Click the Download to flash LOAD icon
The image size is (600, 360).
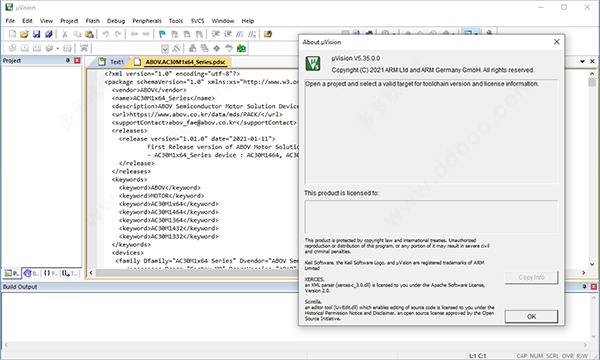tap(84, 48)
